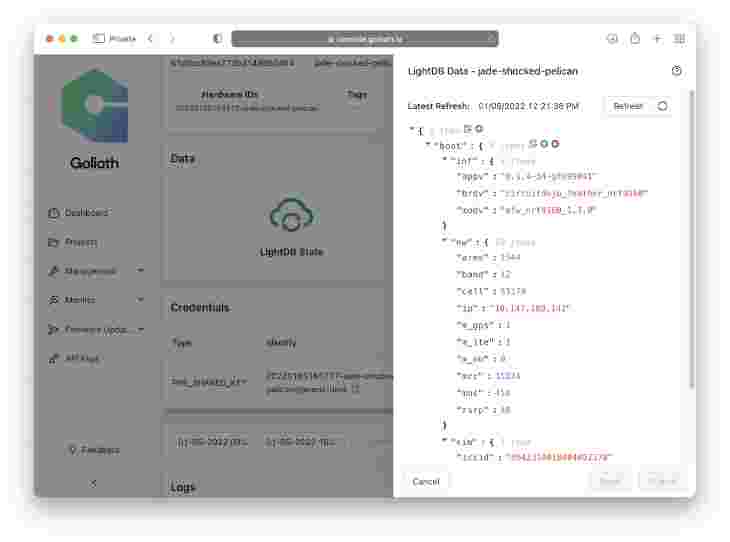Reload the page from the address bar

tap(491, 37)
